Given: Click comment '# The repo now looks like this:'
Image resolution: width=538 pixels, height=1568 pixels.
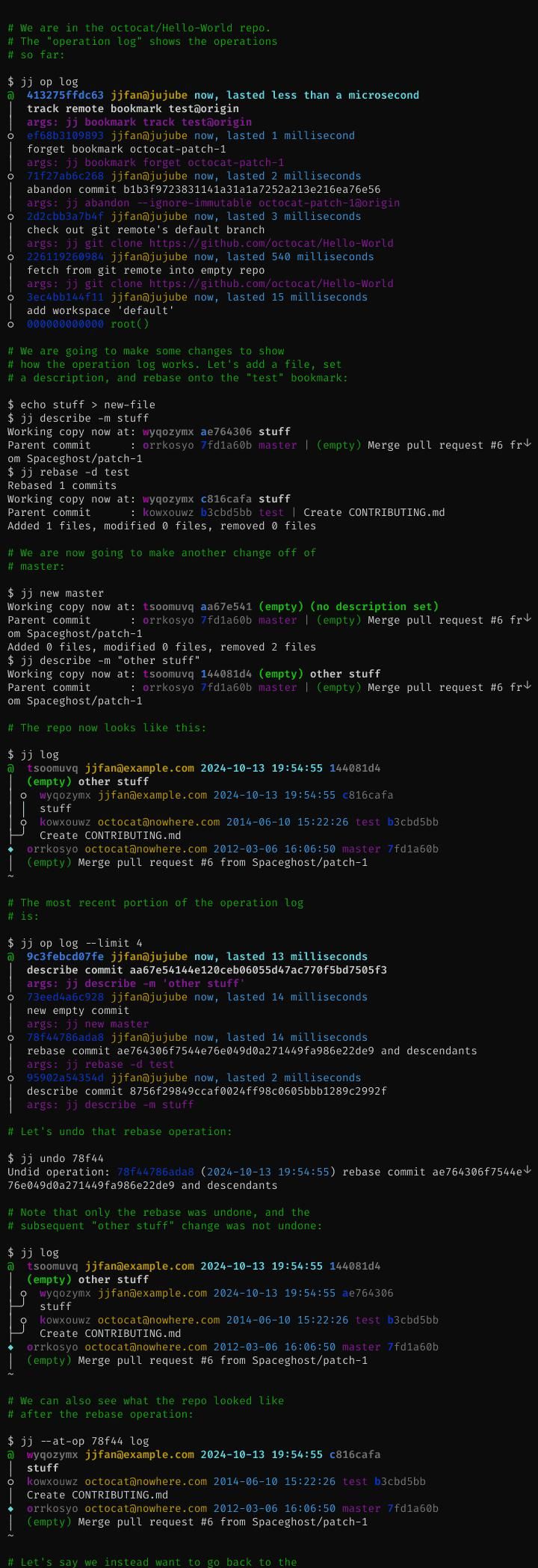Looking at the screenshot, I should (107, 728).
